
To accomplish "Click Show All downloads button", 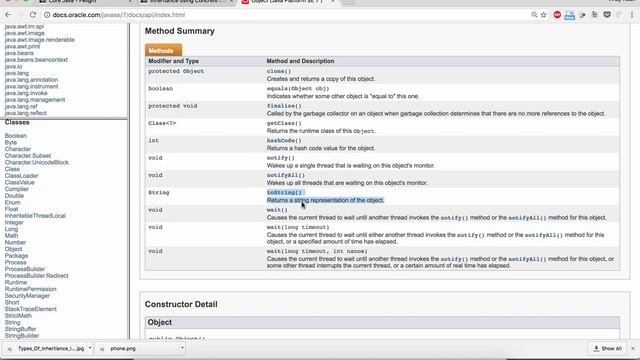I will click(x=608, y=349).
